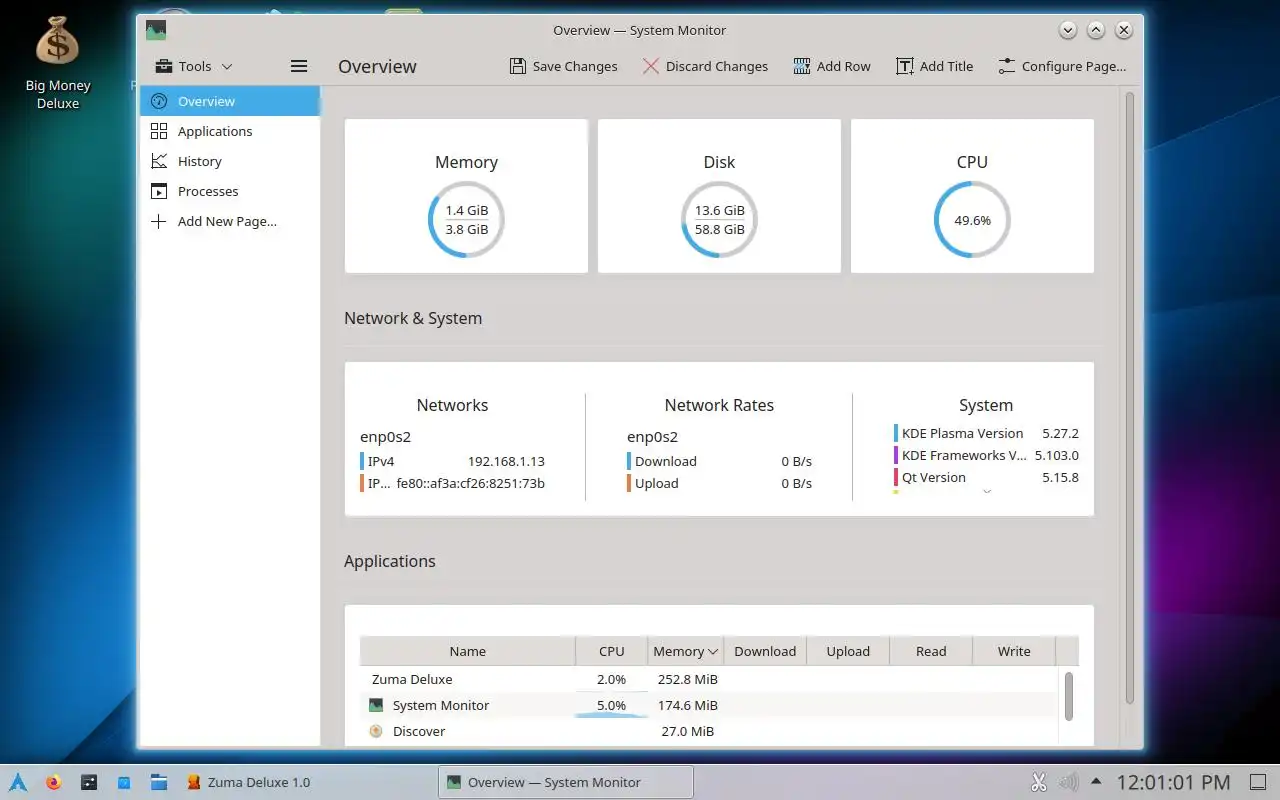
Task: Click the IPv6 address fe80::af3a:cf26:8251:73b
Action: coord(470,483)
